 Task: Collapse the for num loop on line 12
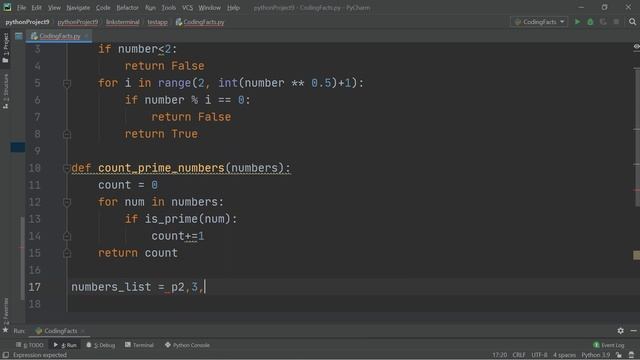pyautogui.click(x=67, y=202)
